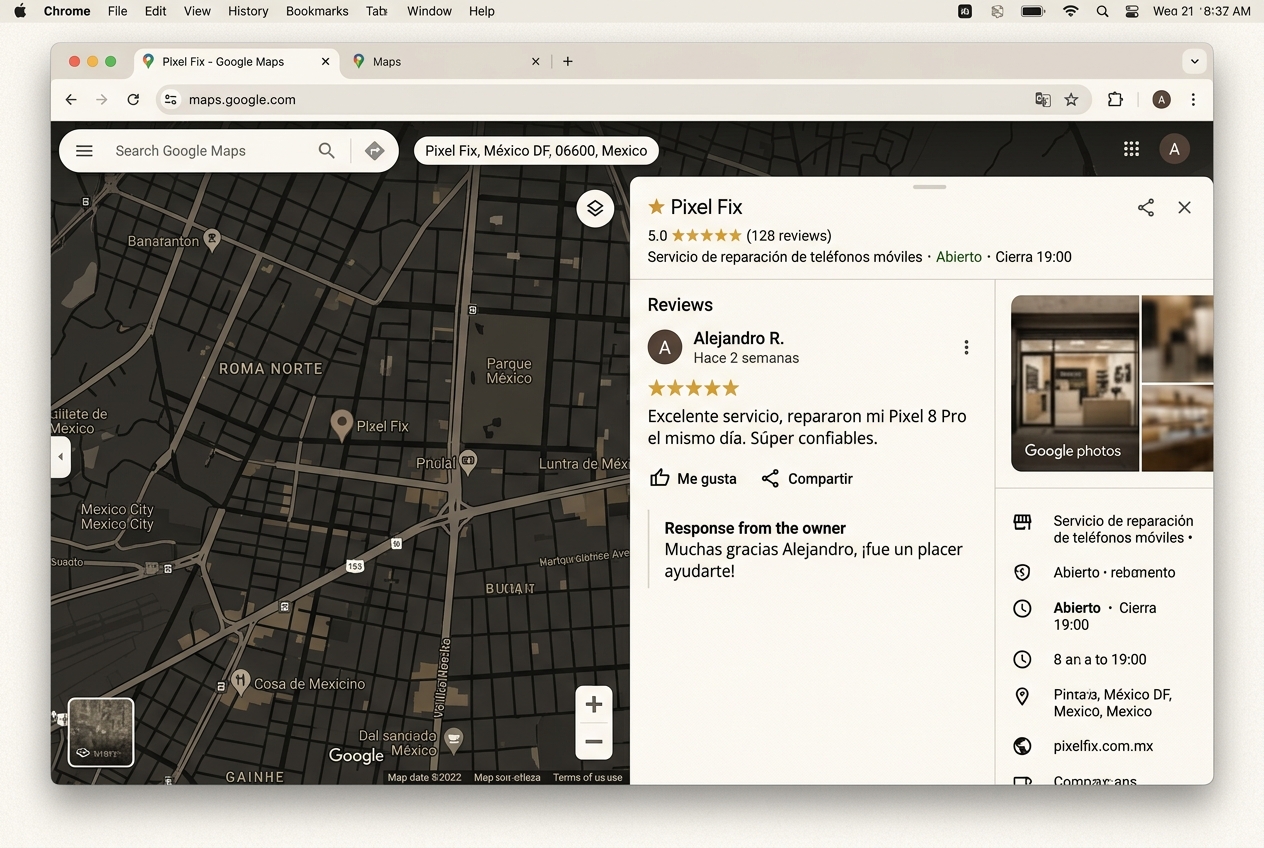Click the (128 reviews) link
Screen dimensions: 1264x848
[789, 236]
